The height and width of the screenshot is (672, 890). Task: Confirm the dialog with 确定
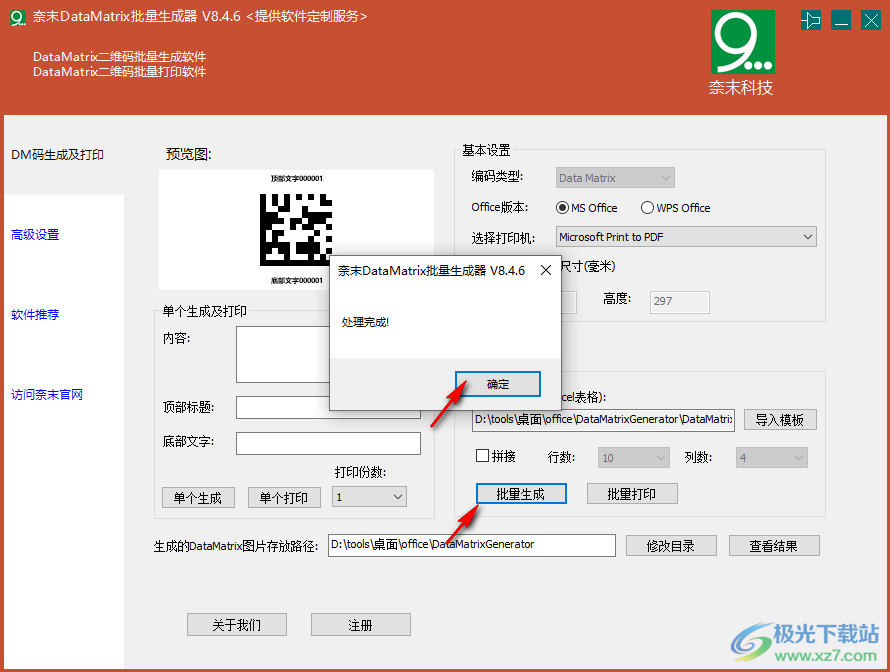tap(498, 384)
